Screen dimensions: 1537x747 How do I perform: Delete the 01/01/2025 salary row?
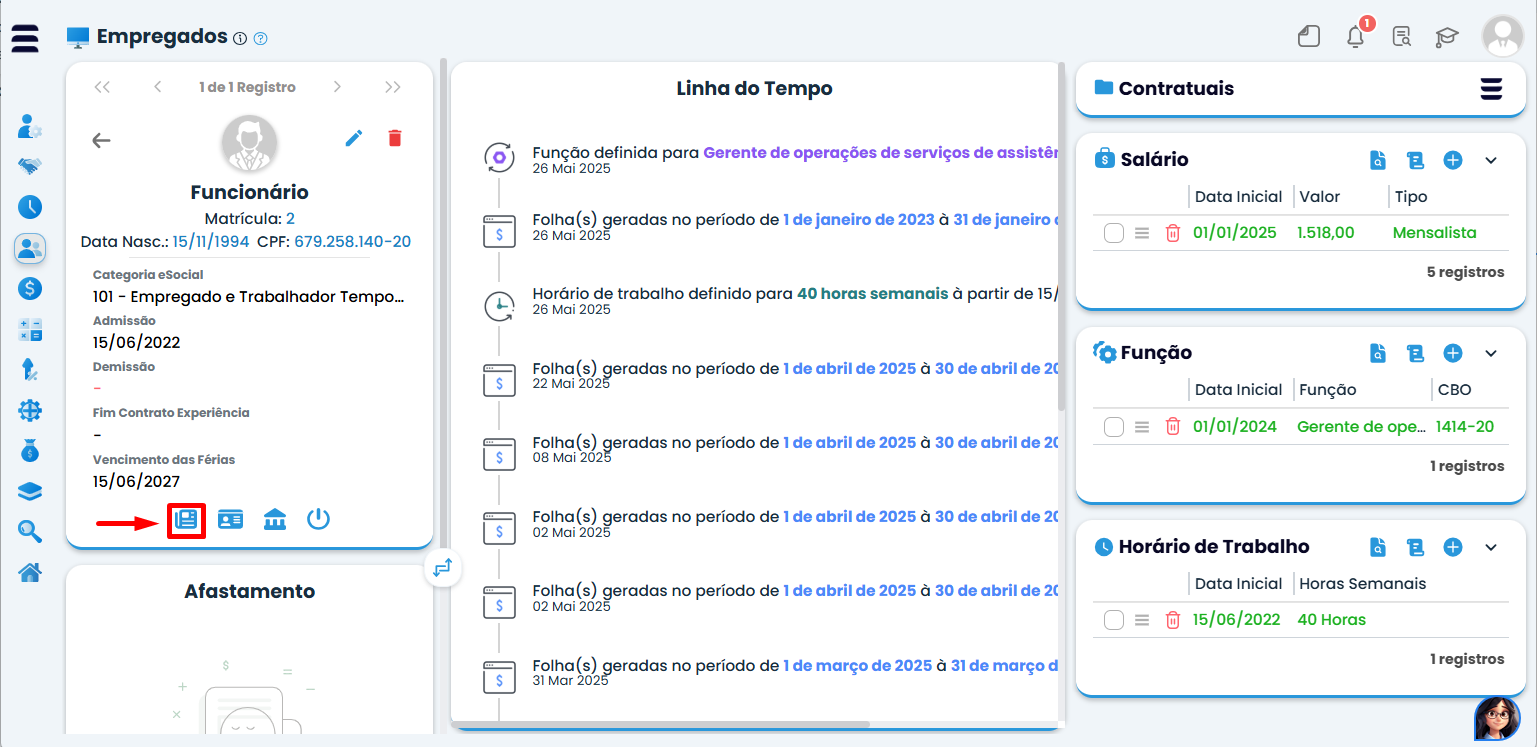pos(1173,233)
